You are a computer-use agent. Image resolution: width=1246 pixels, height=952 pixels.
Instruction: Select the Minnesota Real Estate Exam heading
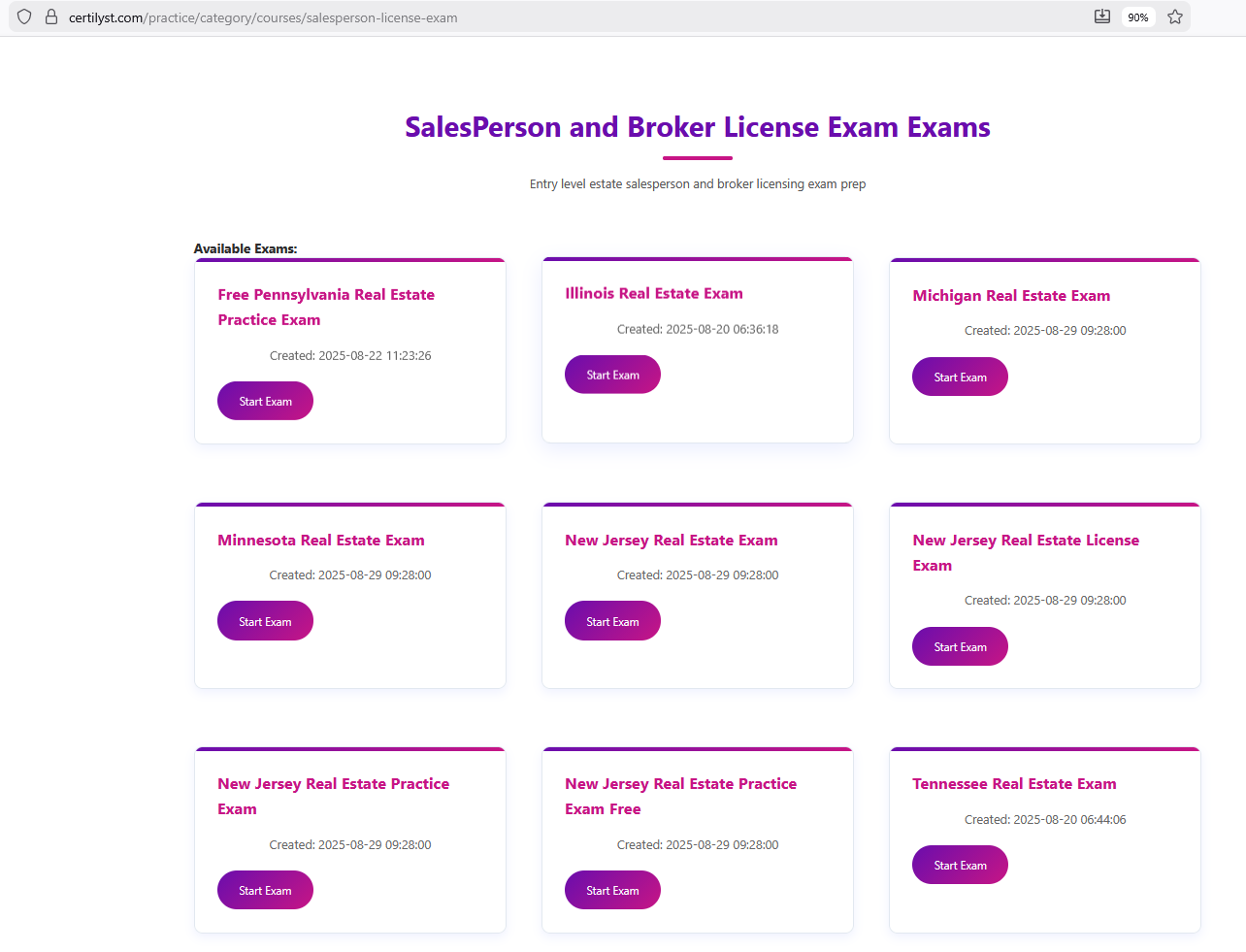coord(321,540)
